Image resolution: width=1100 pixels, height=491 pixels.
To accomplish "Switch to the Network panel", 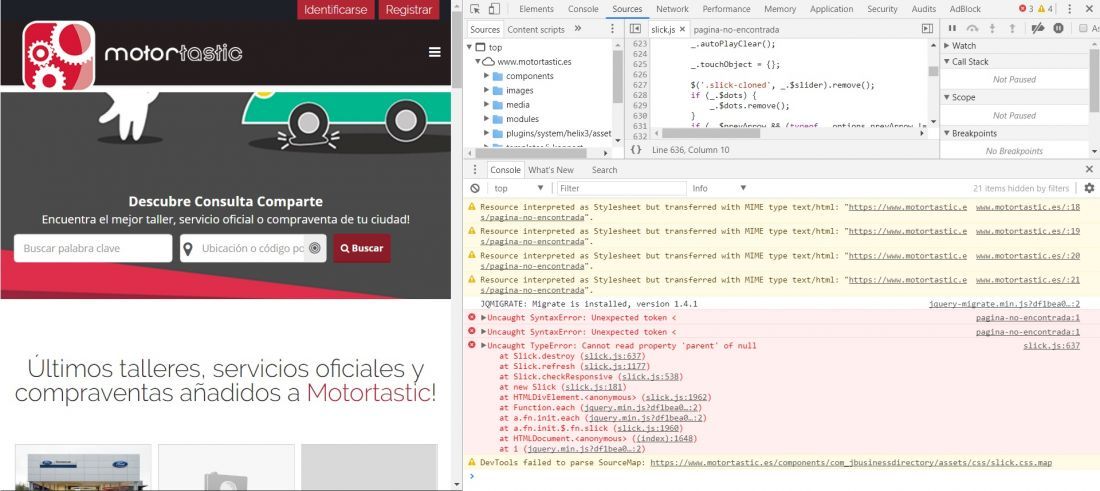I will [672, 9].
